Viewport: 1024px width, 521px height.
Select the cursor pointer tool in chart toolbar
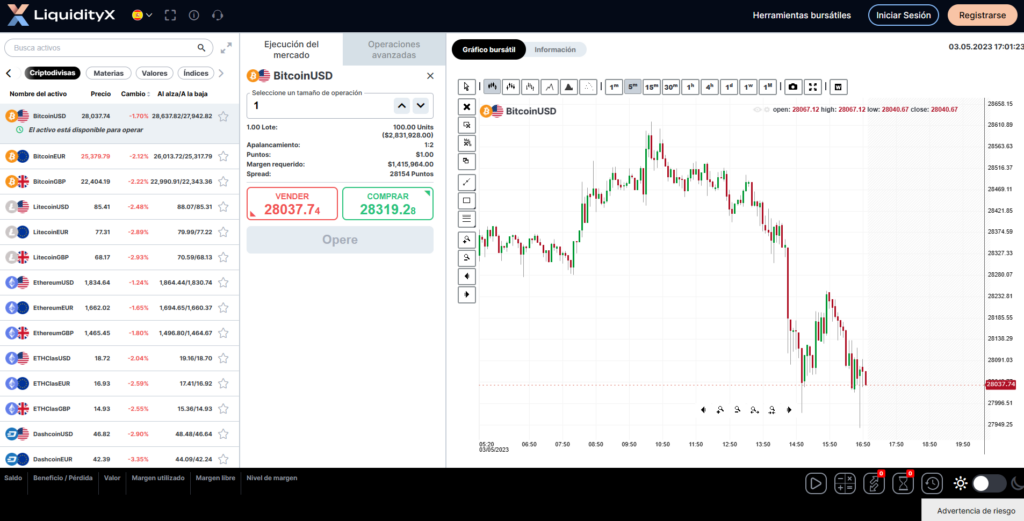466,86
